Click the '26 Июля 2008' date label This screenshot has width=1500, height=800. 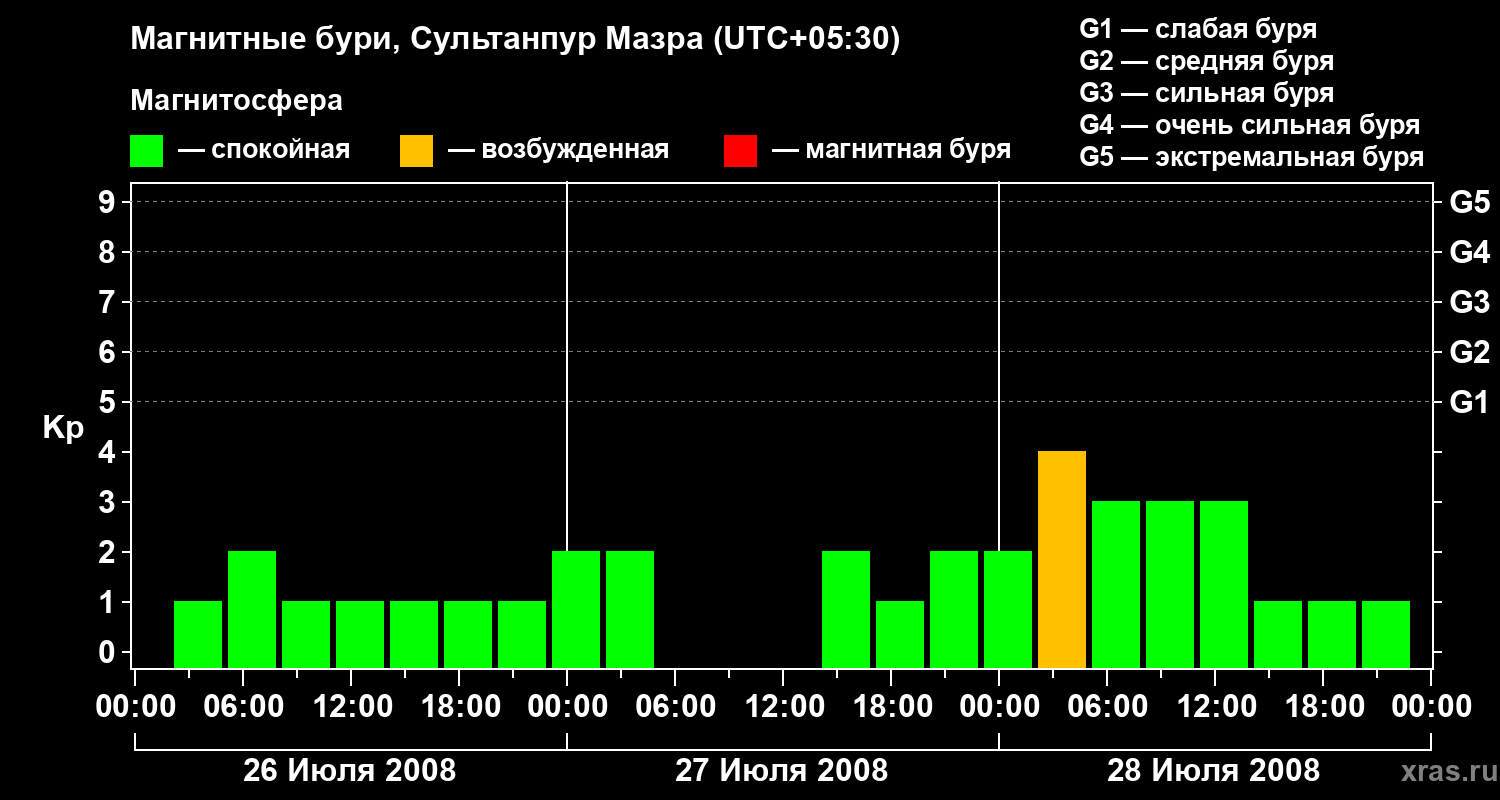(350, 771)
